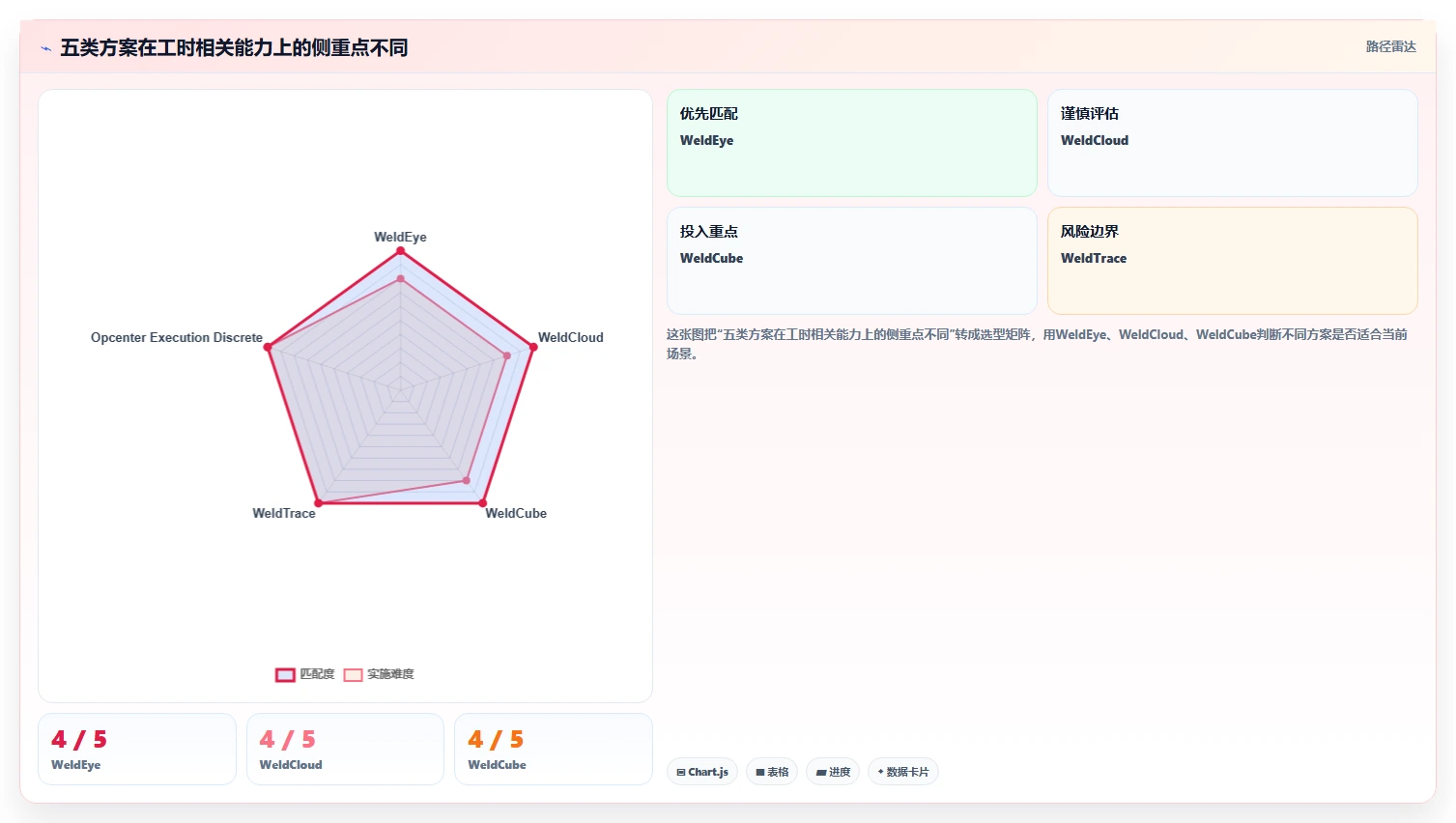The height and width of the screenshot is (823, 1456).
Task: Toggle the 匹配度 legend swatch
Action: click(285, 674)
